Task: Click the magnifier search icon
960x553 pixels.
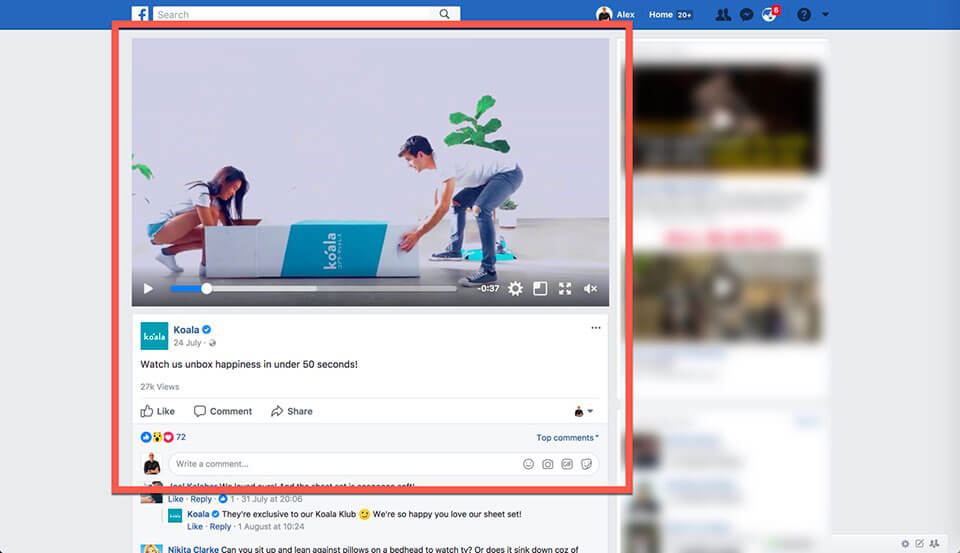Action: 444,14
